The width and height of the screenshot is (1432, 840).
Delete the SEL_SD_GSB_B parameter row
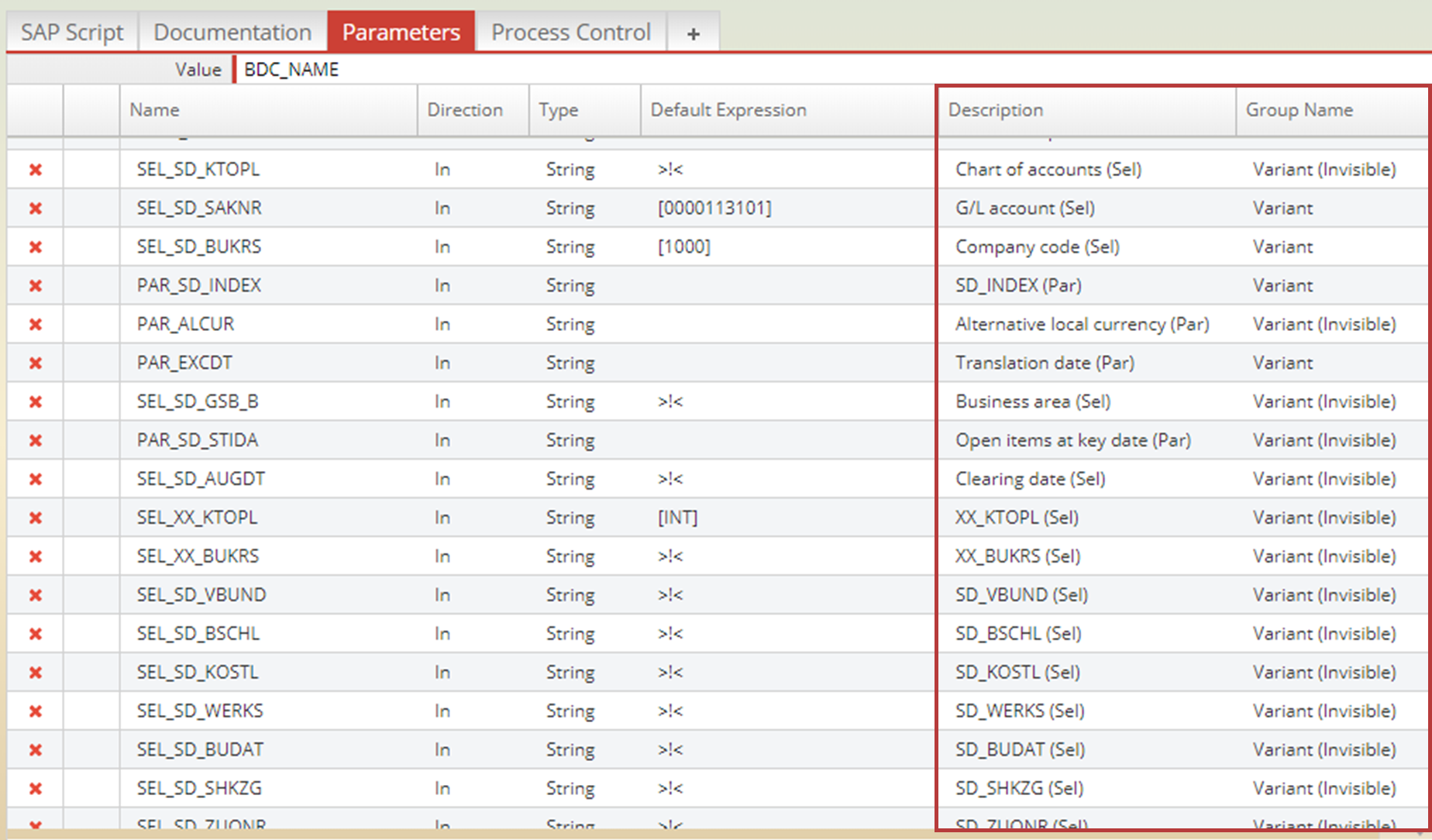tap(36, 402)
